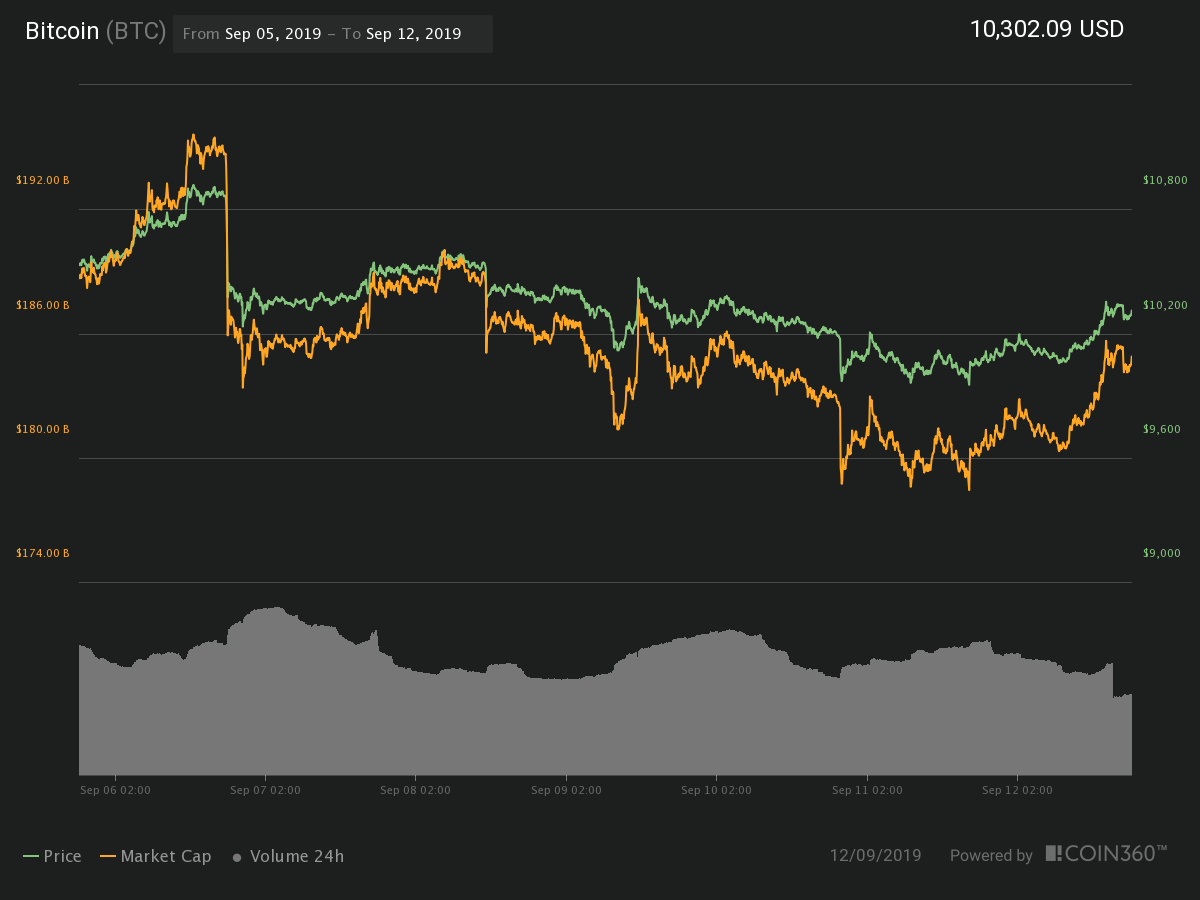Click the Bitcoin (BTC) title
This screenshot has width=1200, height=900.
tap(95, 31)
